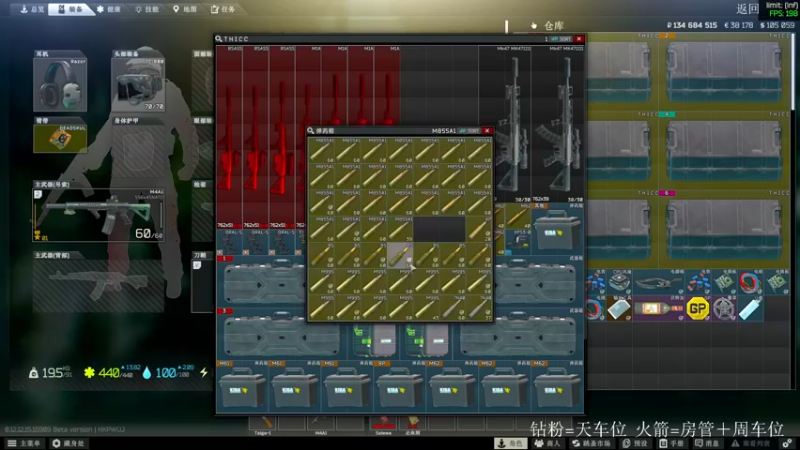Select the helmet with 70/70 durability
800x450 pixels.
pyautogui.click(x=138, y=85)
